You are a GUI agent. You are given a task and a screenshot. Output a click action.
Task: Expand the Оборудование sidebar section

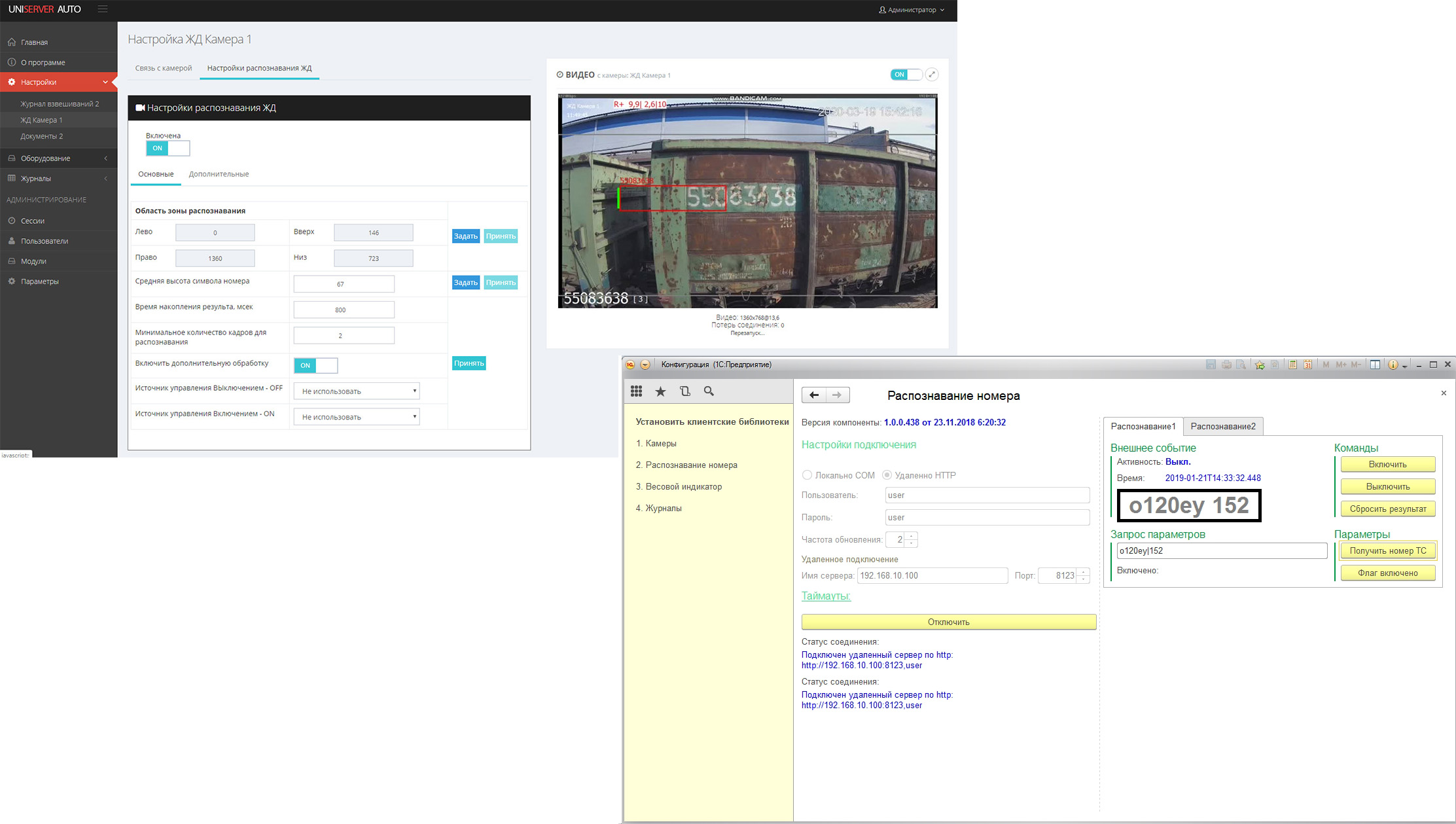[x=59, y=158]
